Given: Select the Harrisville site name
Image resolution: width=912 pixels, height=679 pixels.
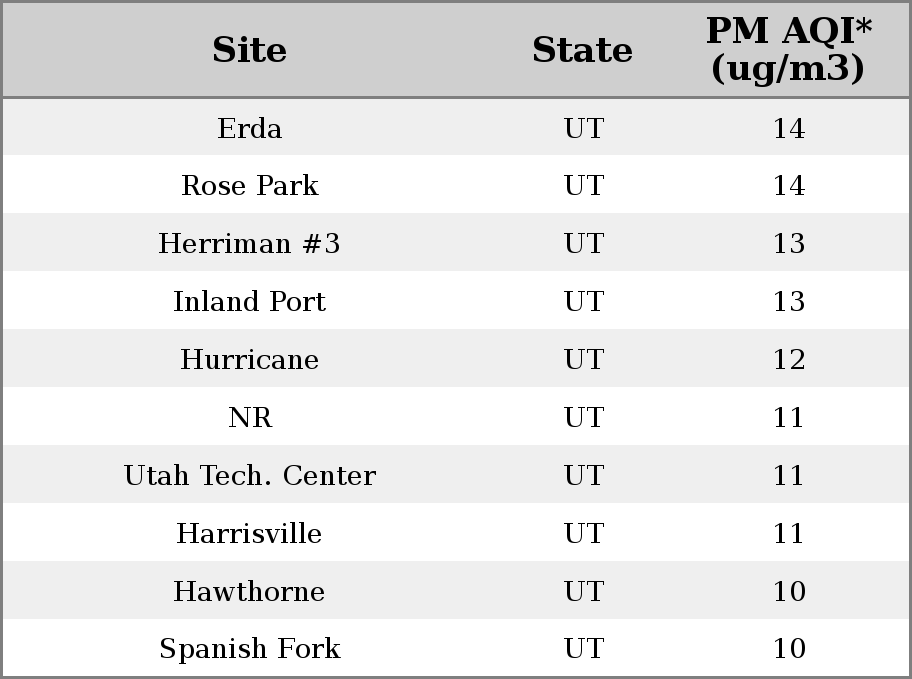Looking at the screenshot, I should click(250, 533).
